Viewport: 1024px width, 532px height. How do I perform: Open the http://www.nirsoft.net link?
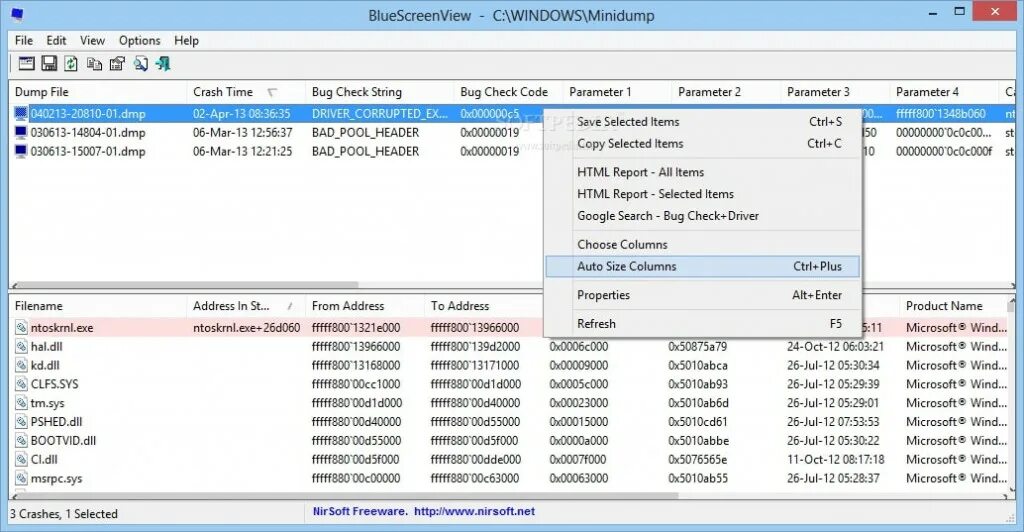coord(474,512)
